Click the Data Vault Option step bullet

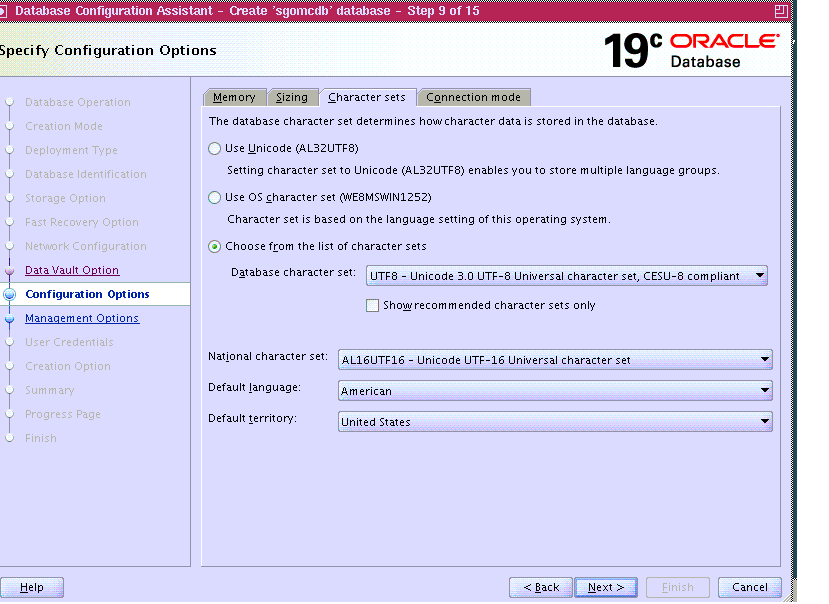[10, 271]
